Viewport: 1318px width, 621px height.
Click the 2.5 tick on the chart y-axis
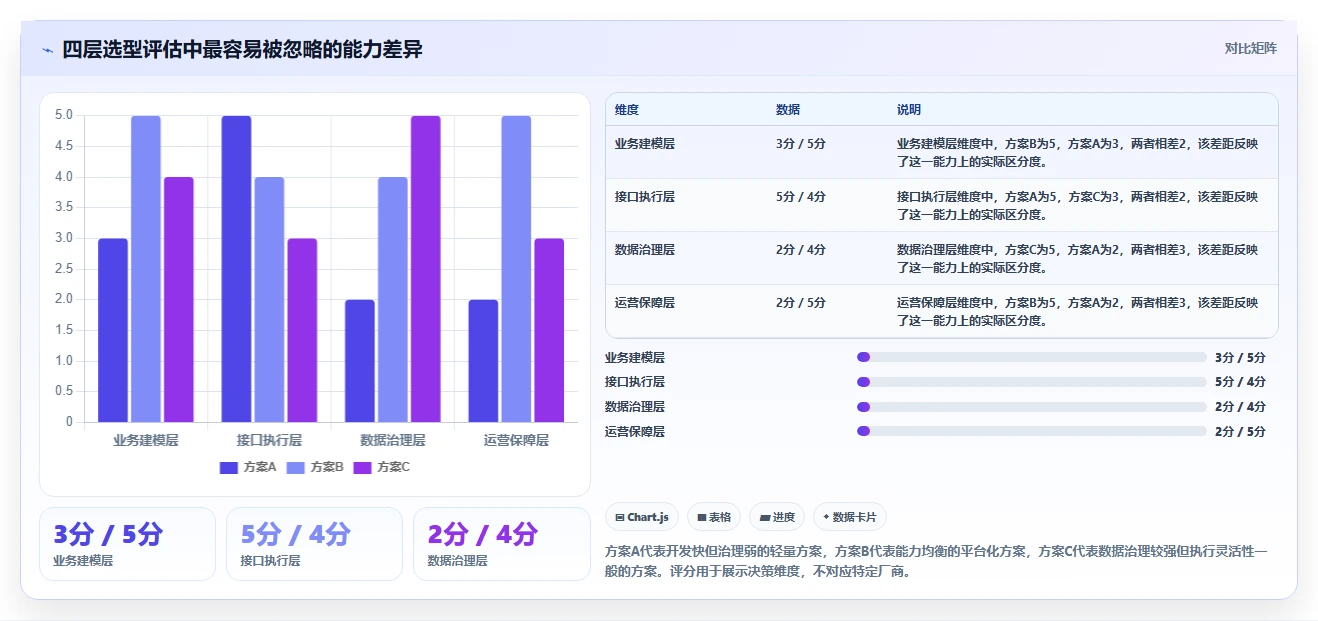[x=64, y=268]
